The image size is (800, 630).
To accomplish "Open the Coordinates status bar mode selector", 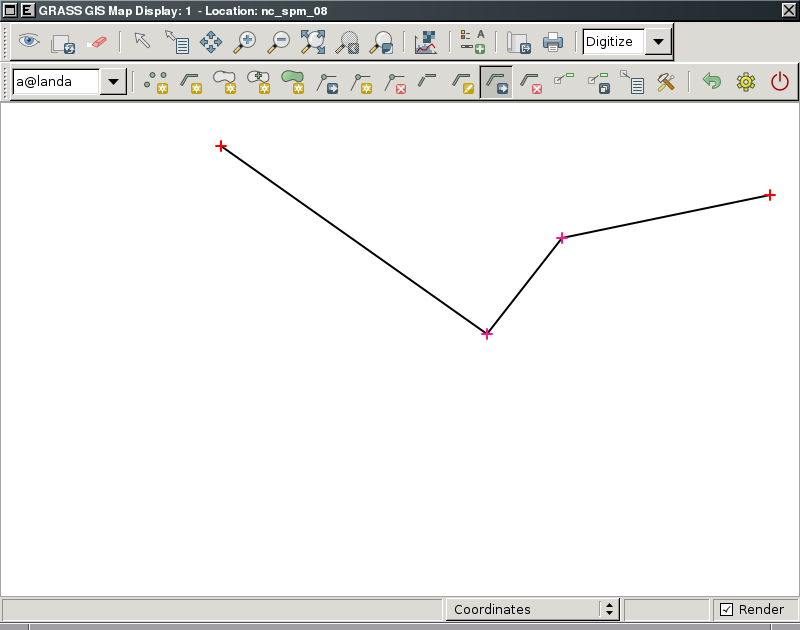I will click(x=533, y=609).
